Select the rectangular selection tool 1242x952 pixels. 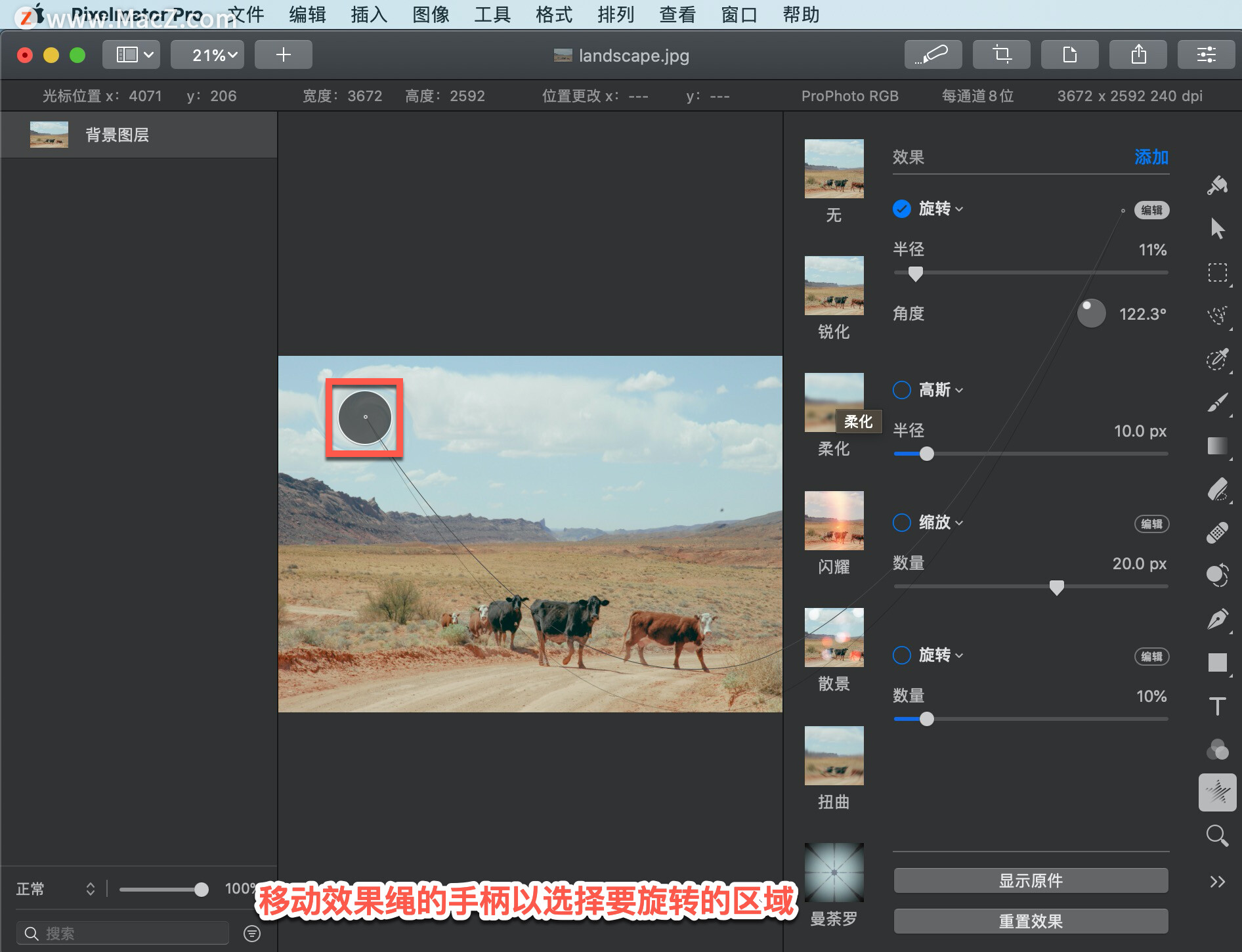tap(1218, 272)
